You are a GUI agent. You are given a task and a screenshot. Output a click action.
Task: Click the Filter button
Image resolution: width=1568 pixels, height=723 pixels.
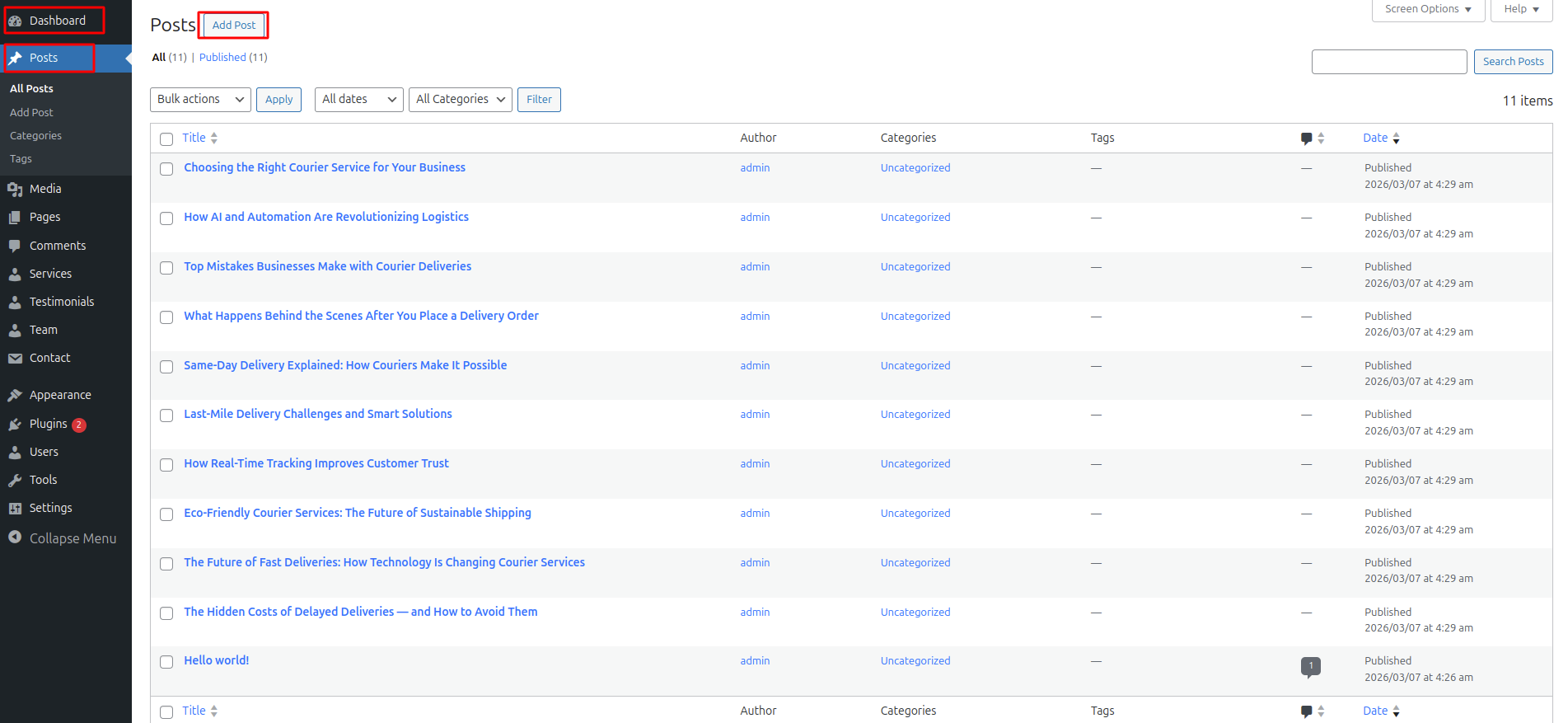539,99
